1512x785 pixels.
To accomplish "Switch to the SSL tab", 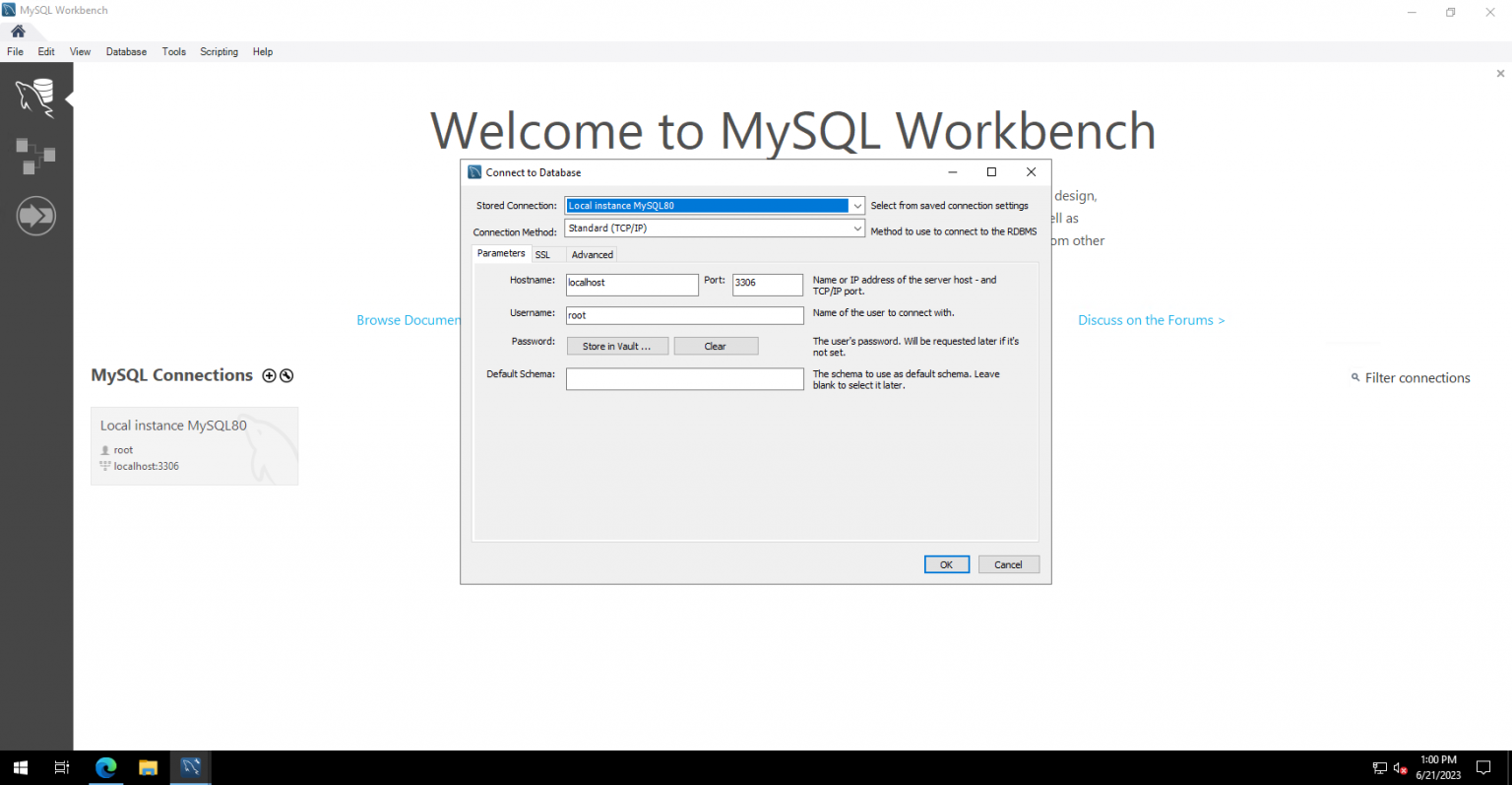I will 542,255.
